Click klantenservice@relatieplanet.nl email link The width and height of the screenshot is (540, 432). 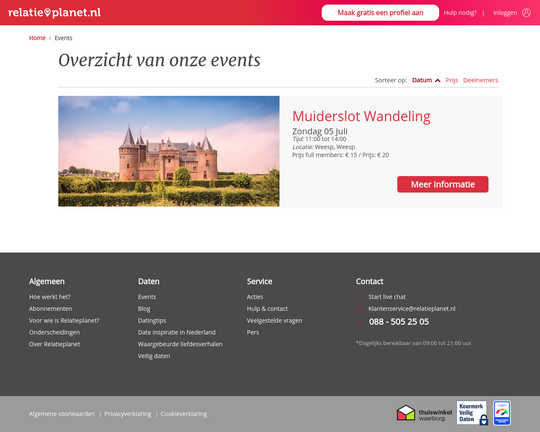tap(412, 309)
